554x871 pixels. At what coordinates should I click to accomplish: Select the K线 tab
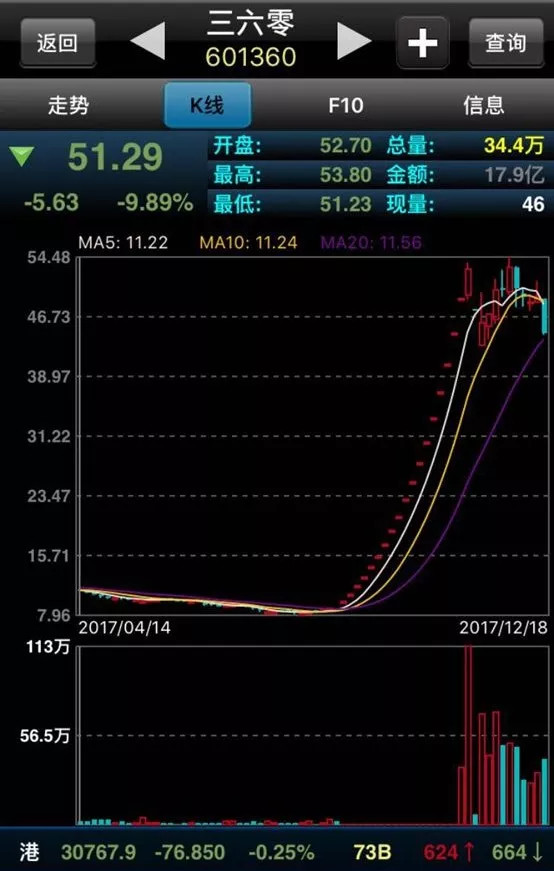[x=207, y=105]
